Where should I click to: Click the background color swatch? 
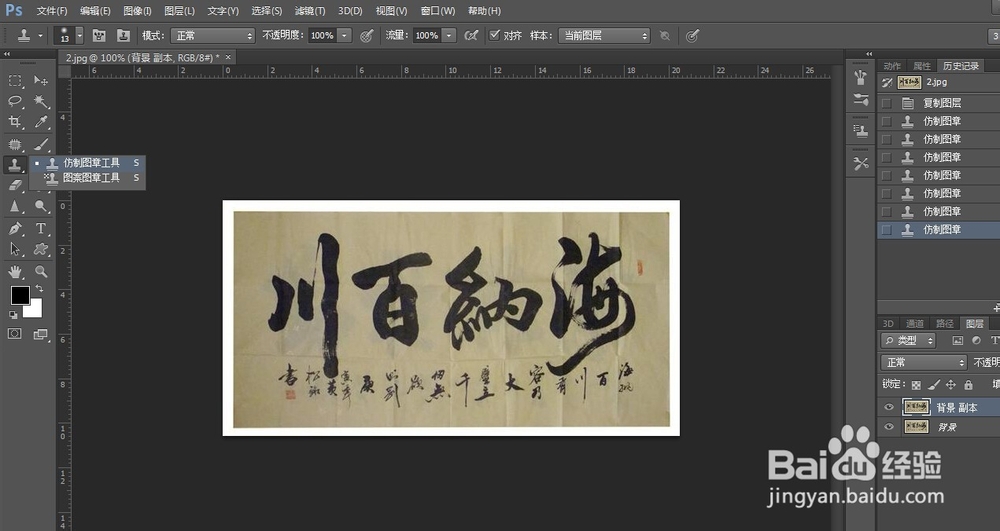click(x=34, y=310)
